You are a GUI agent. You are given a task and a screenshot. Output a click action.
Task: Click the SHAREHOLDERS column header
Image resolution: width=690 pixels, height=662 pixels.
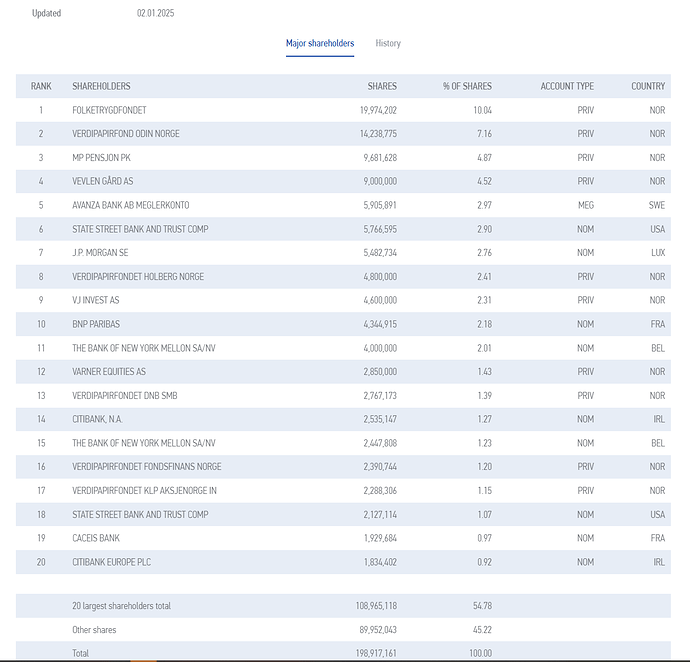[x=101, y=86]
